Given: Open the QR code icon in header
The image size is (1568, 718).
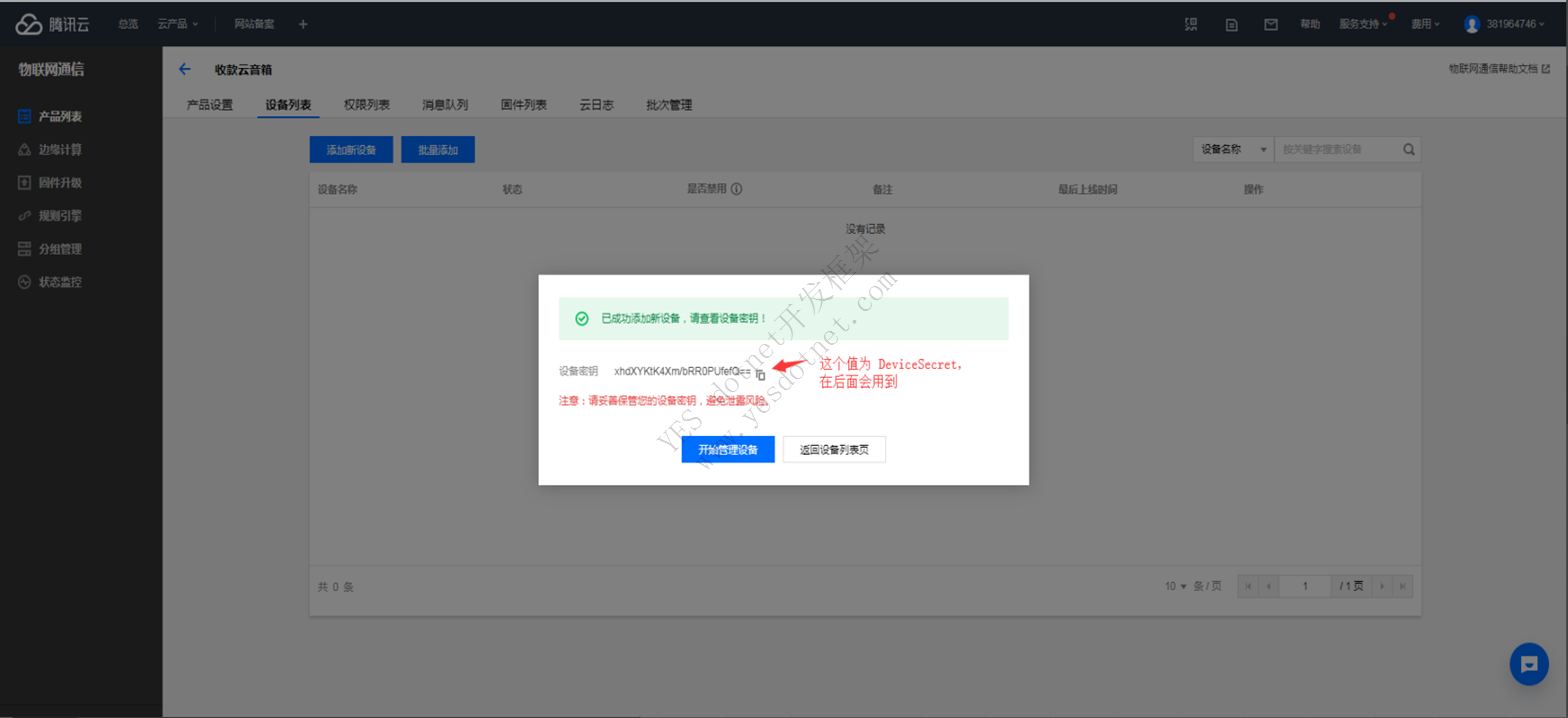Looking at the screenshot, I should tap(1191, 24).
